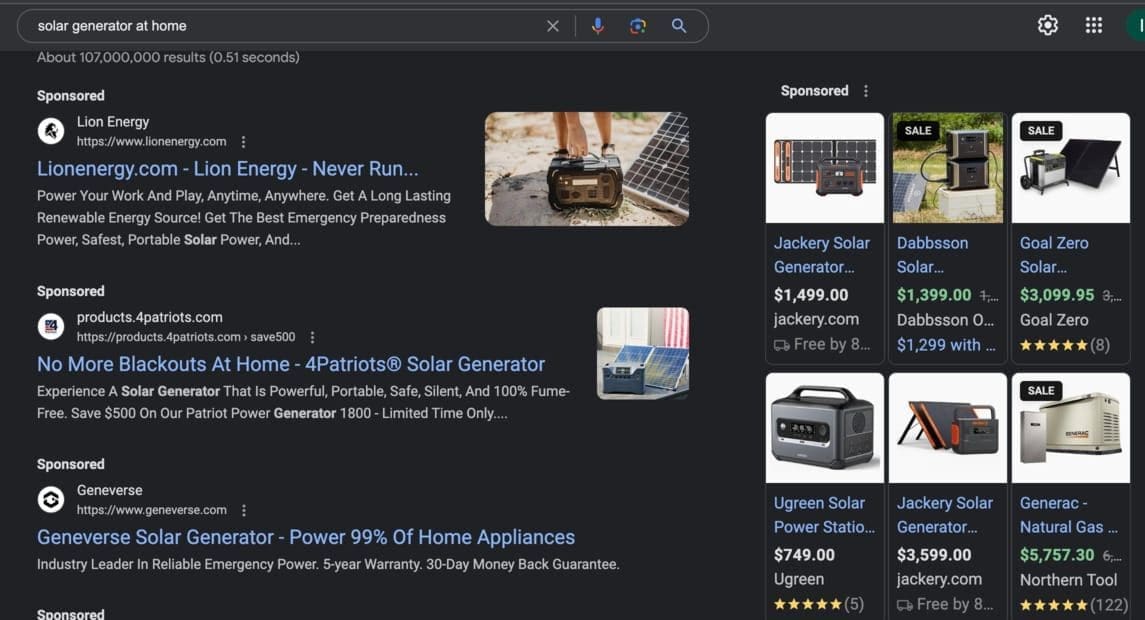Open the Lion Energy ad image
1145x620 pixels.
point(586,168)
